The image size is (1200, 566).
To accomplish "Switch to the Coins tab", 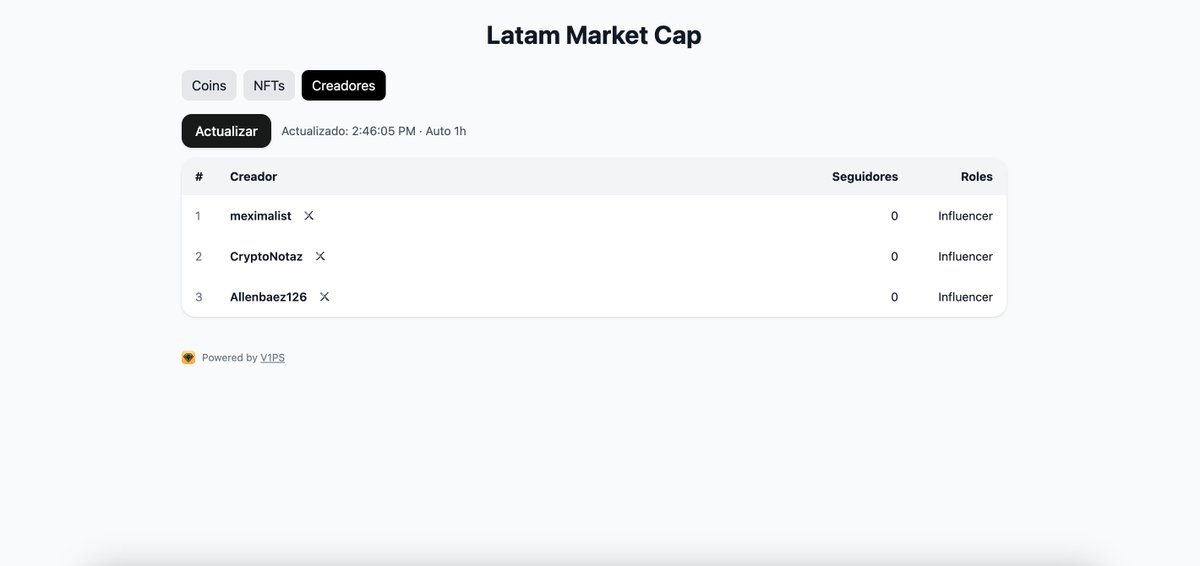I will 209,86.
